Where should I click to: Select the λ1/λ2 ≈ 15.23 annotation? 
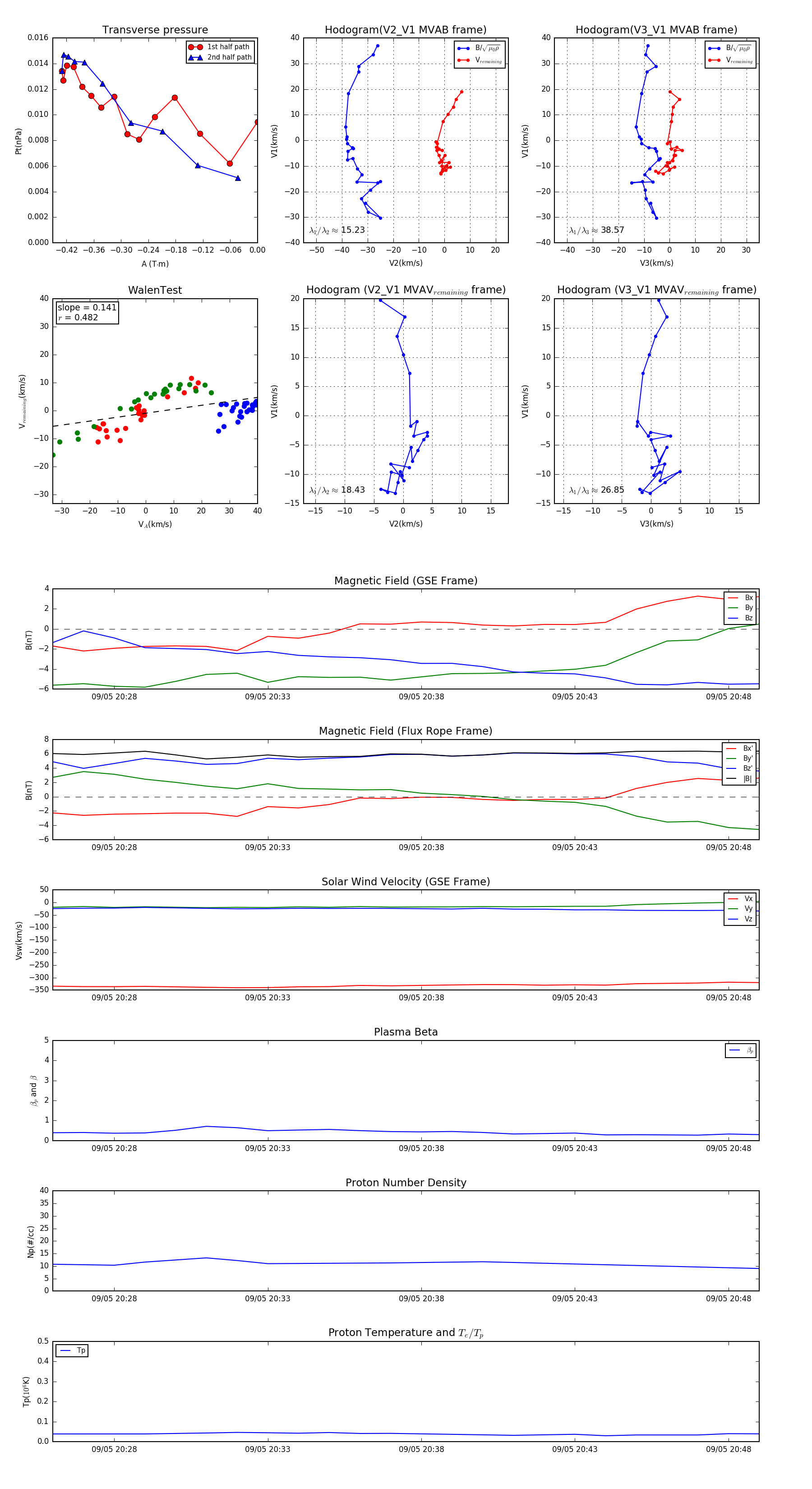[337, 230]
